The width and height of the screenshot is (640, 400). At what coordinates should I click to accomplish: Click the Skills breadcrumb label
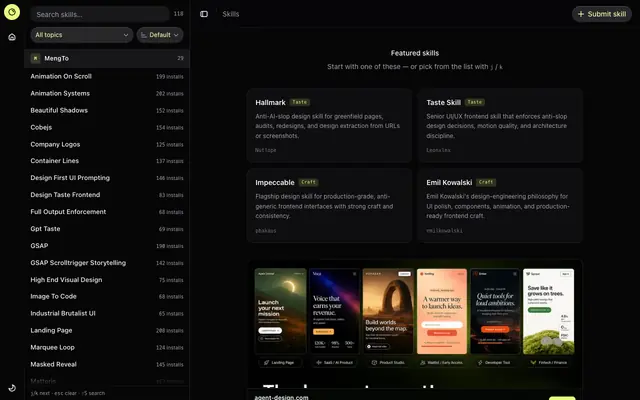click(x=231, y=14)
